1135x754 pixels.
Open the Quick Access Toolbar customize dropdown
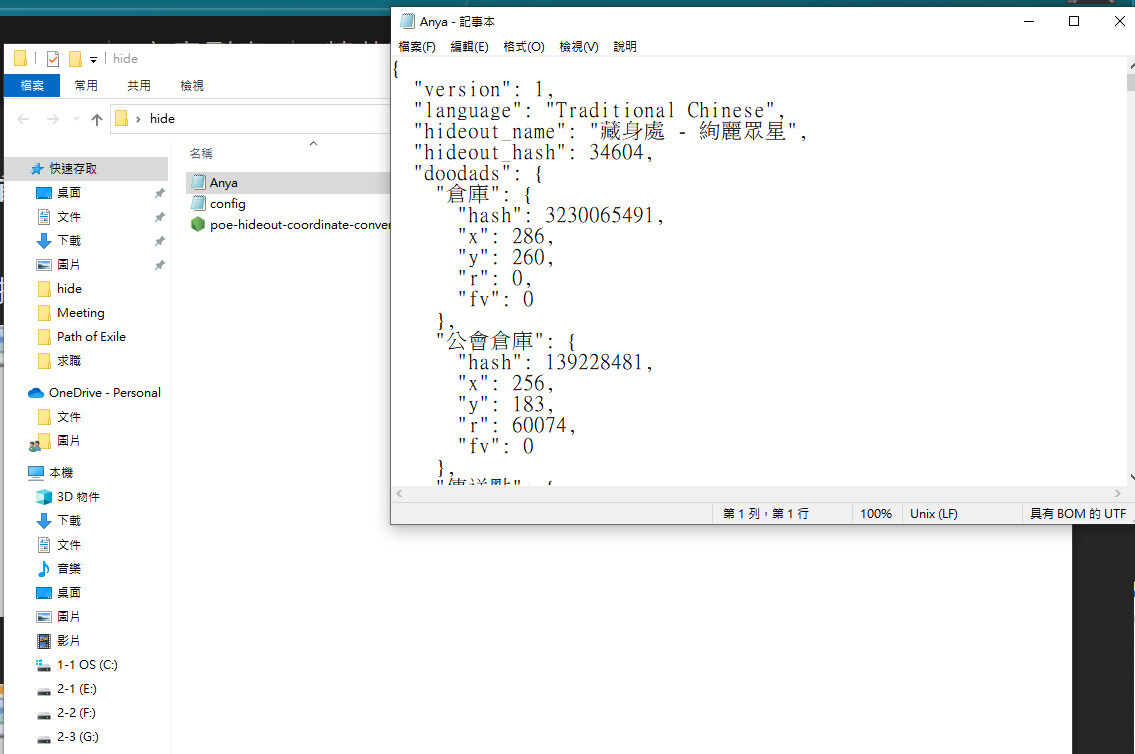click(93, 59)
